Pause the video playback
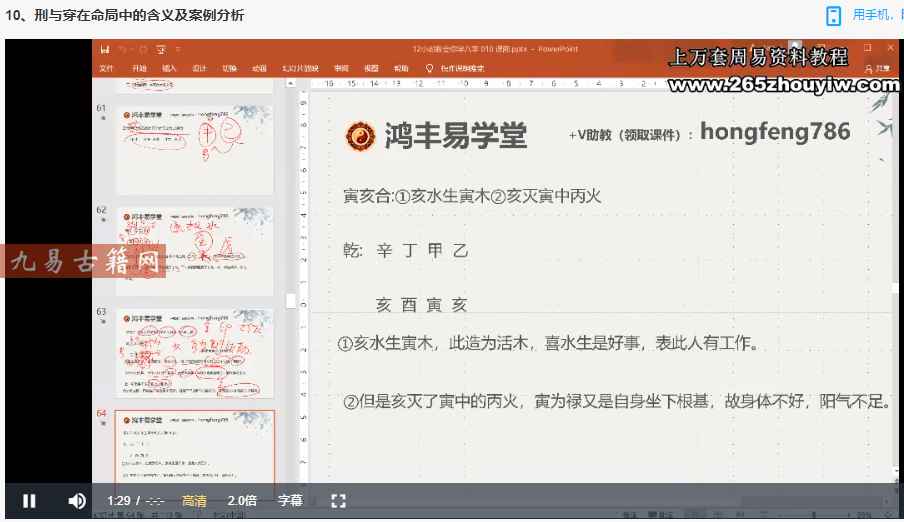The image size is (904, 522). coord(29,501)
